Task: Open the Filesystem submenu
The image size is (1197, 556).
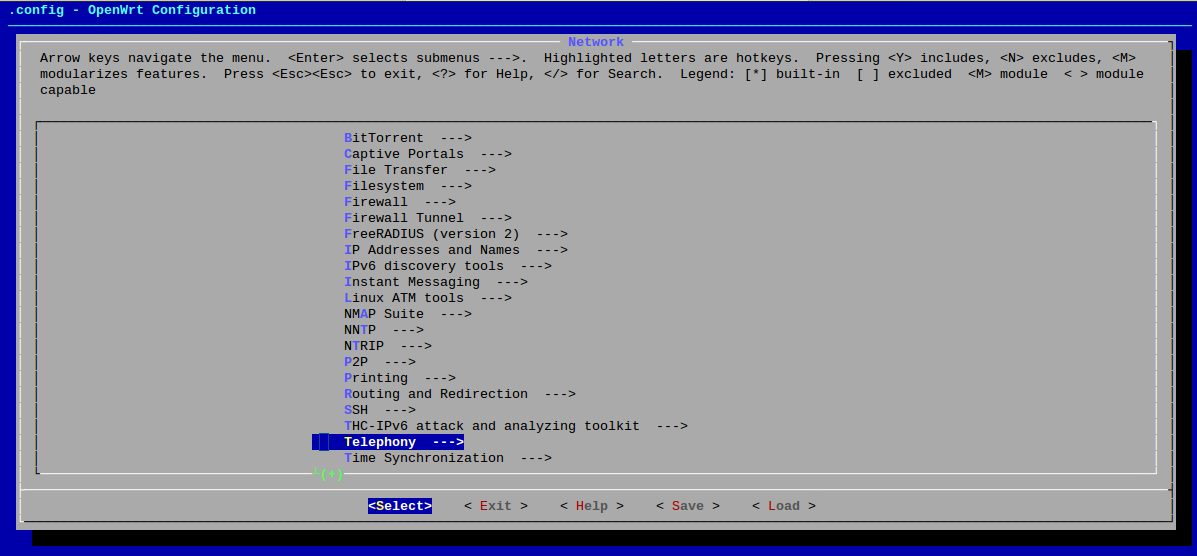Action: click(408, 186)
